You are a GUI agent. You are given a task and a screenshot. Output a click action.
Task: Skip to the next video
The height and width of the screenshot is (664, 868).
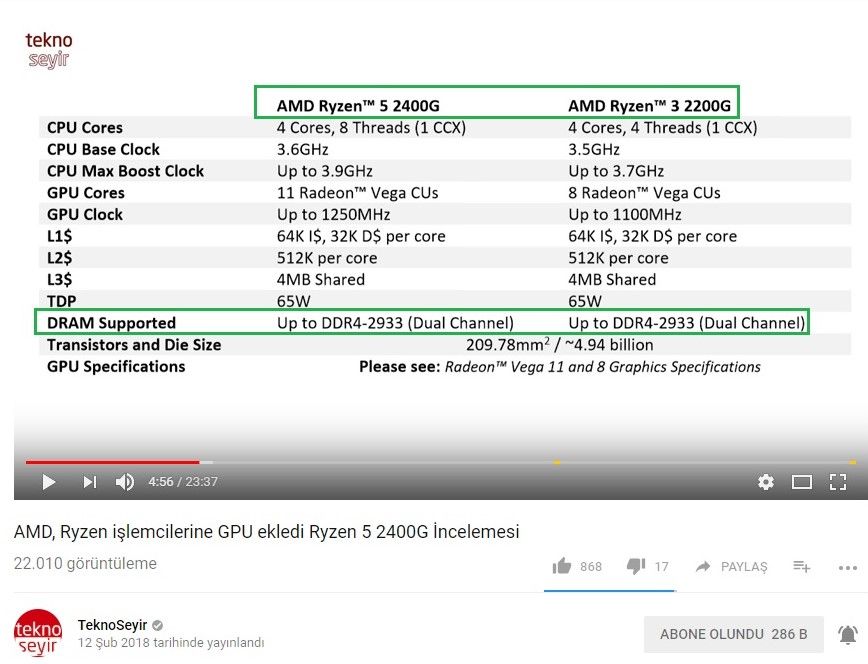tap(90, 482)
